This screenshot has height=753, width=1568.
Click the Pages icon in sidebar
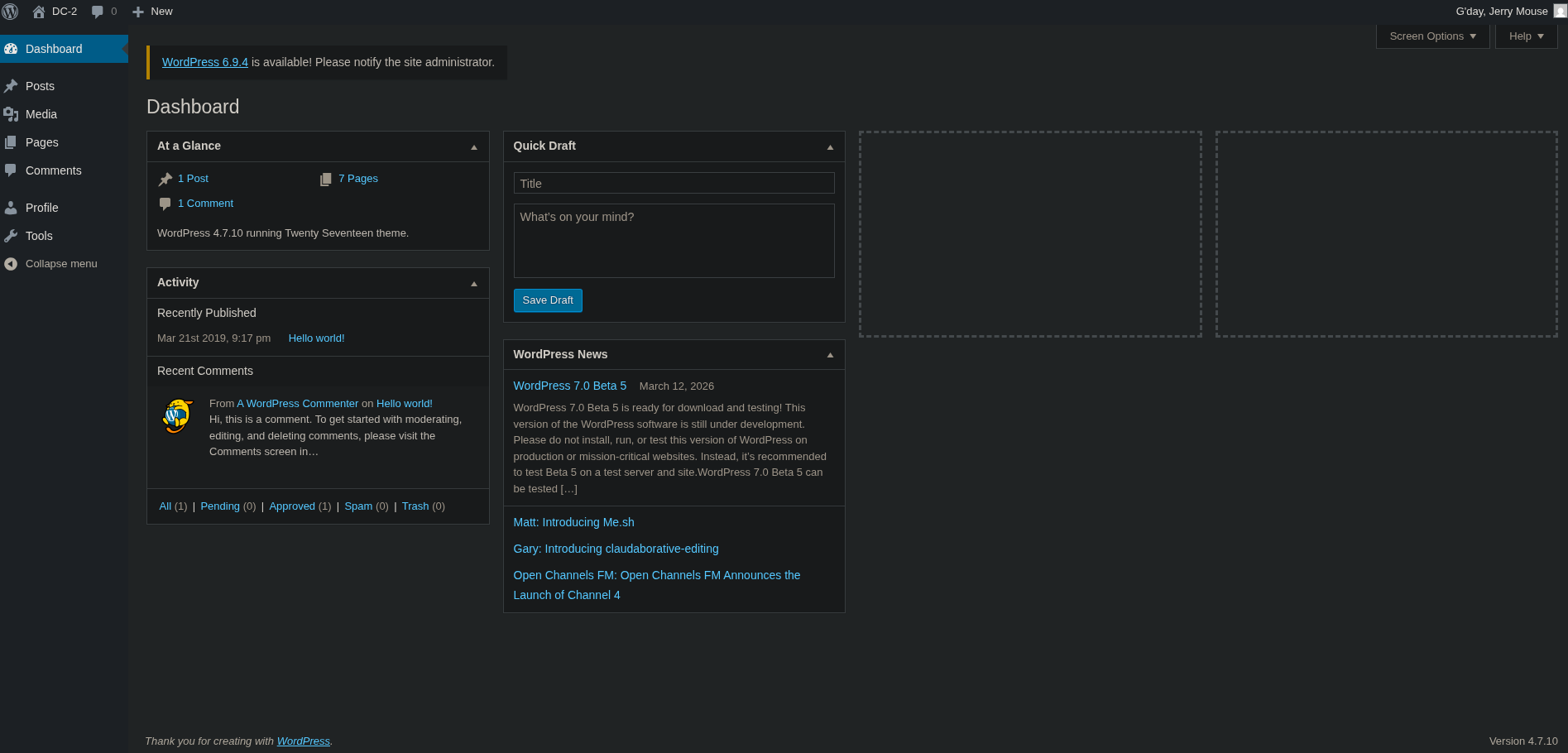(11, 142)
